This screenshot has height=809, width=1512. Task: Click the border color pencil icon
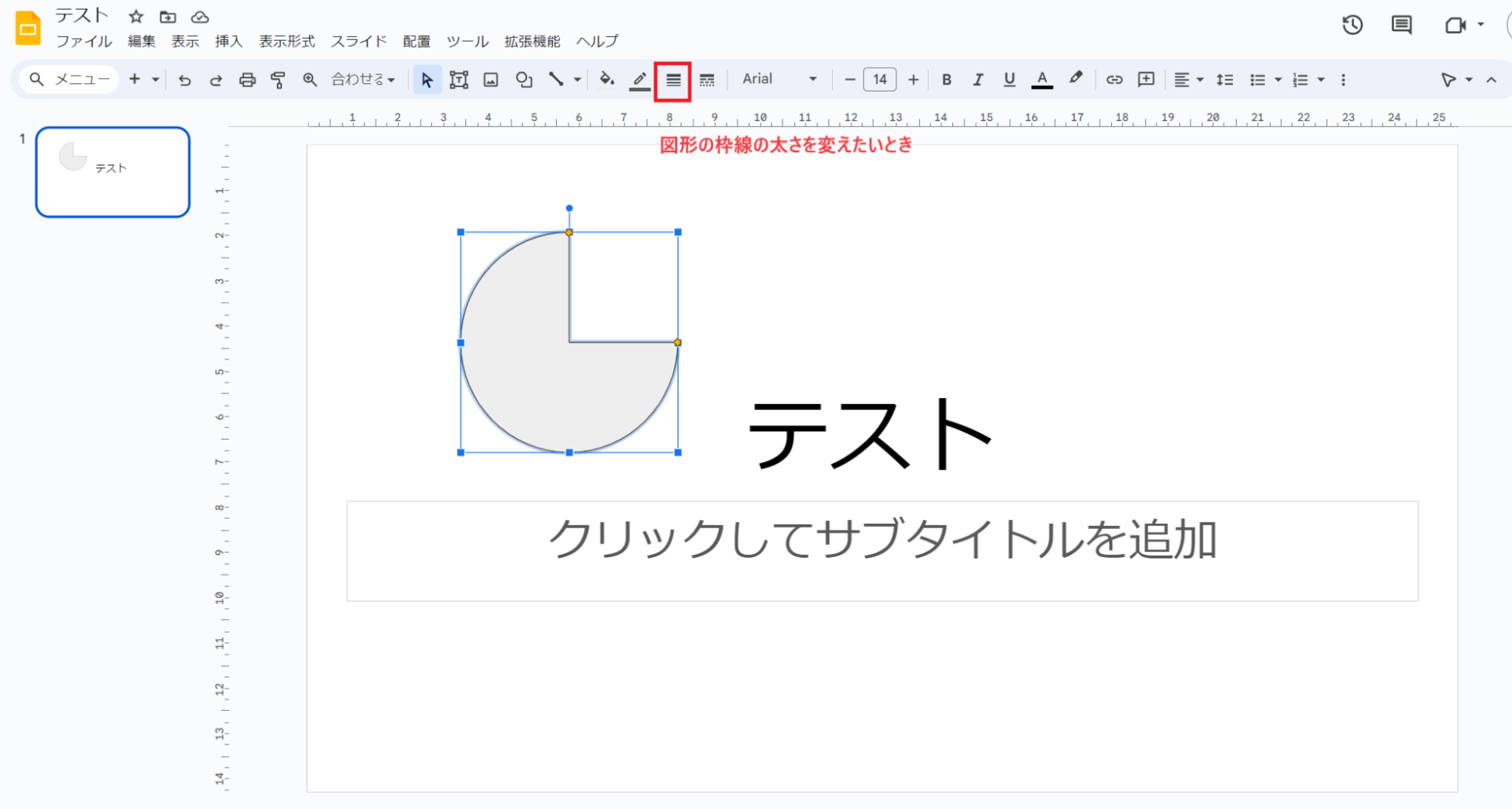coord(639,79)
